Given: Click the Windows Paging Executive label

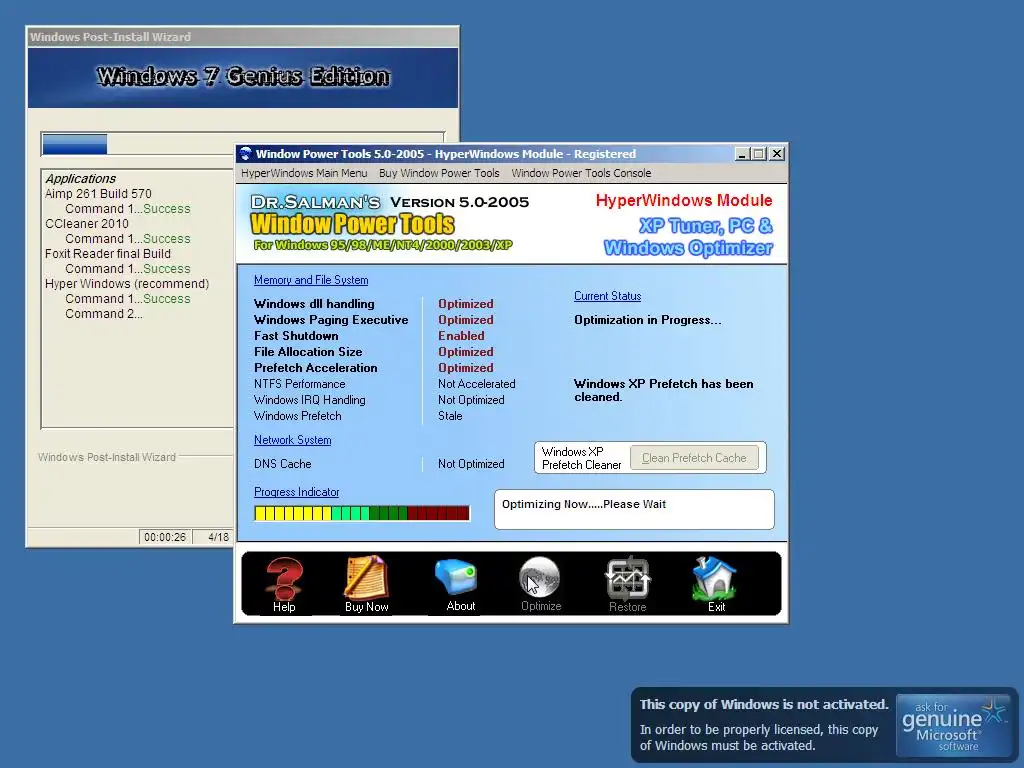Looking at the screenshot, I should (331, 320).
